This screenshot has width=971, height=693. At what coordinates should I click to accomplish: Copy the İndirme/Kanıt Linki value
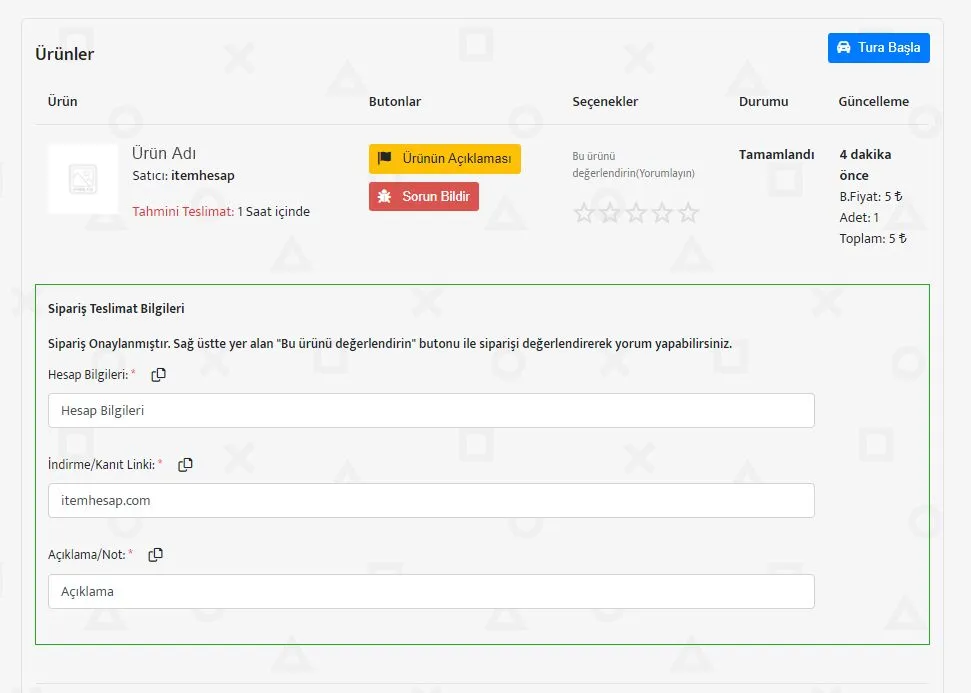click(x=185, y=465)
